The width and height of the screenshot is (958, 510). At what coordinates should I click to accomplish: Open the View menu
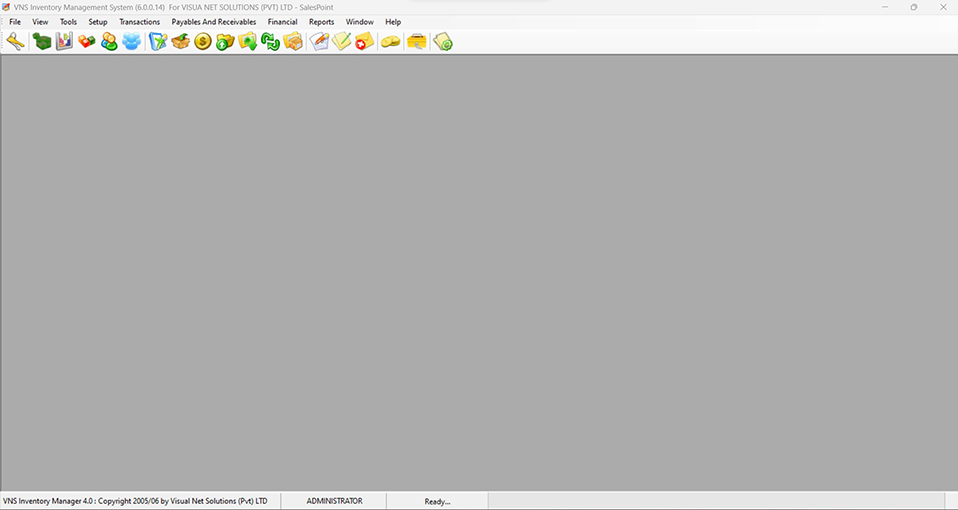[x=40, y=22]
